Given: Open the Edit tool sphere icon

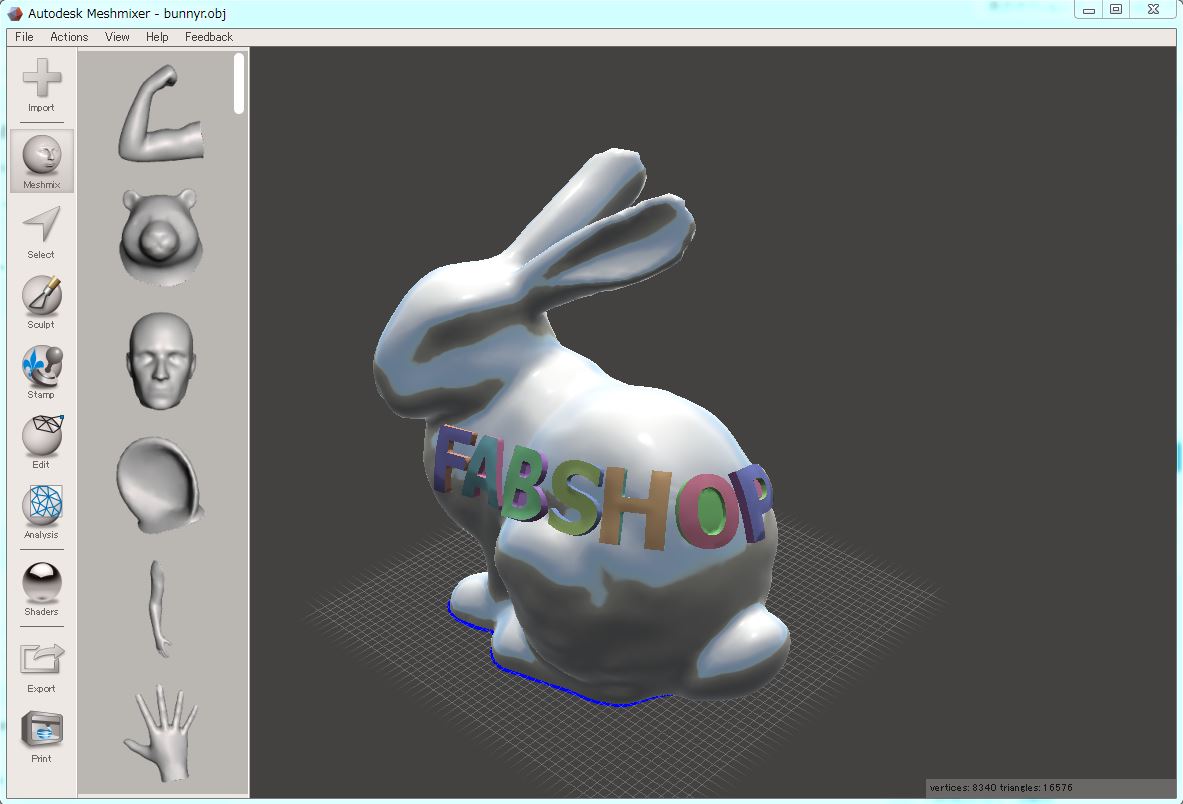Looking at the screenshot, I should click(x=41, y=442).
